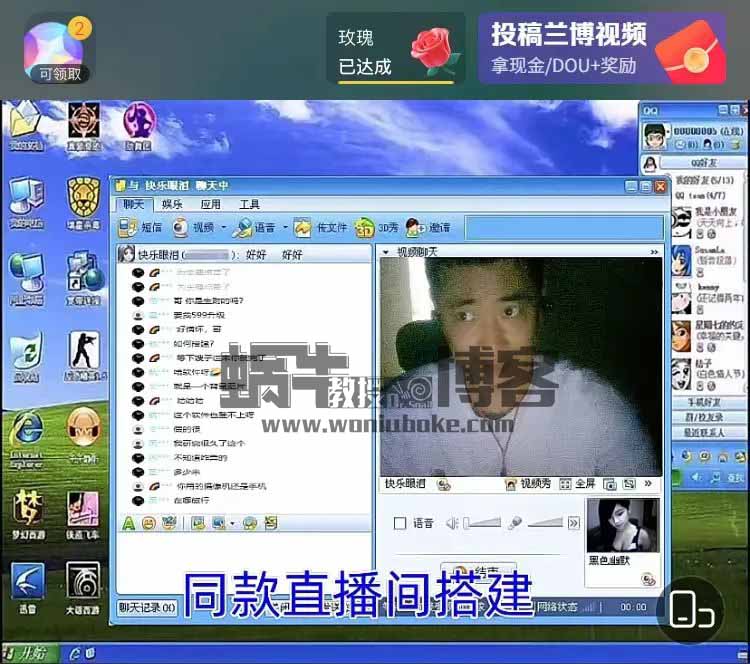The height and width of the screenshot is (664, 750).
Task: Click the 黑色幽默 self video thumbnail
Action: point(622,526)
